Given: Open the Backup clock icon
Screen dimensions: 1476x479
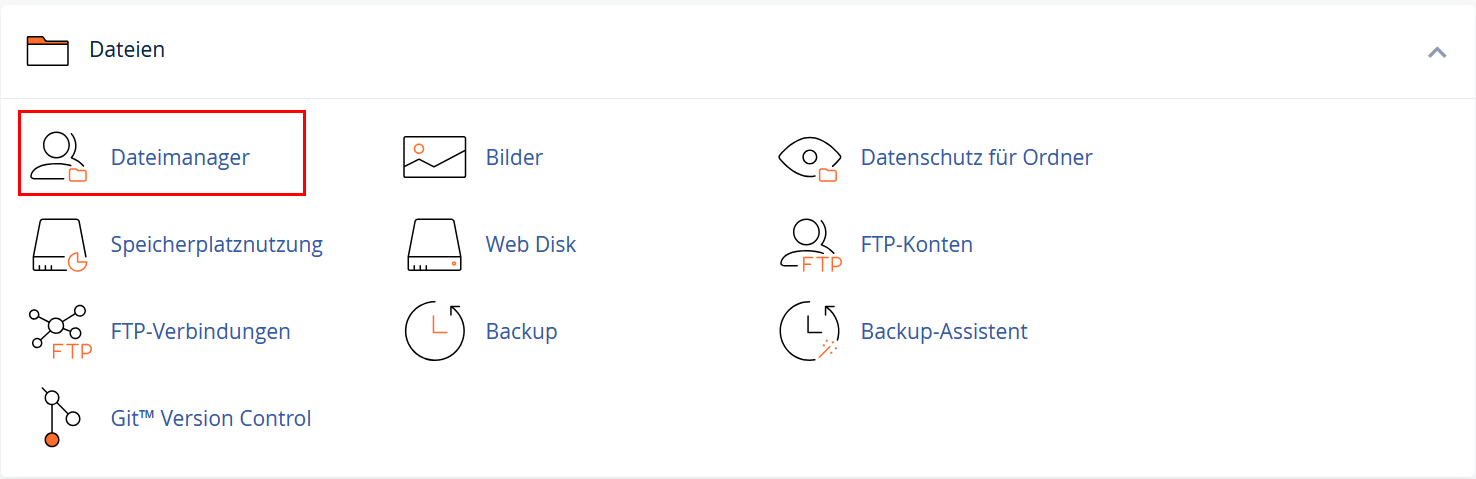Looking at the screenshot, I should 435,332.
